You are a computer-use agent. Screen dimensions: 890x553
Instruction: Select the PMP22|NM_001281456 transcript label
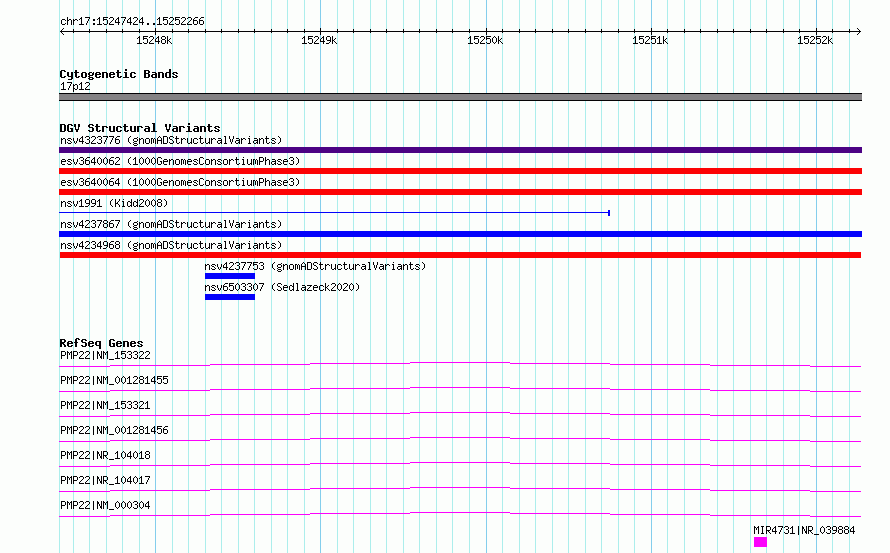click(114, 430)
